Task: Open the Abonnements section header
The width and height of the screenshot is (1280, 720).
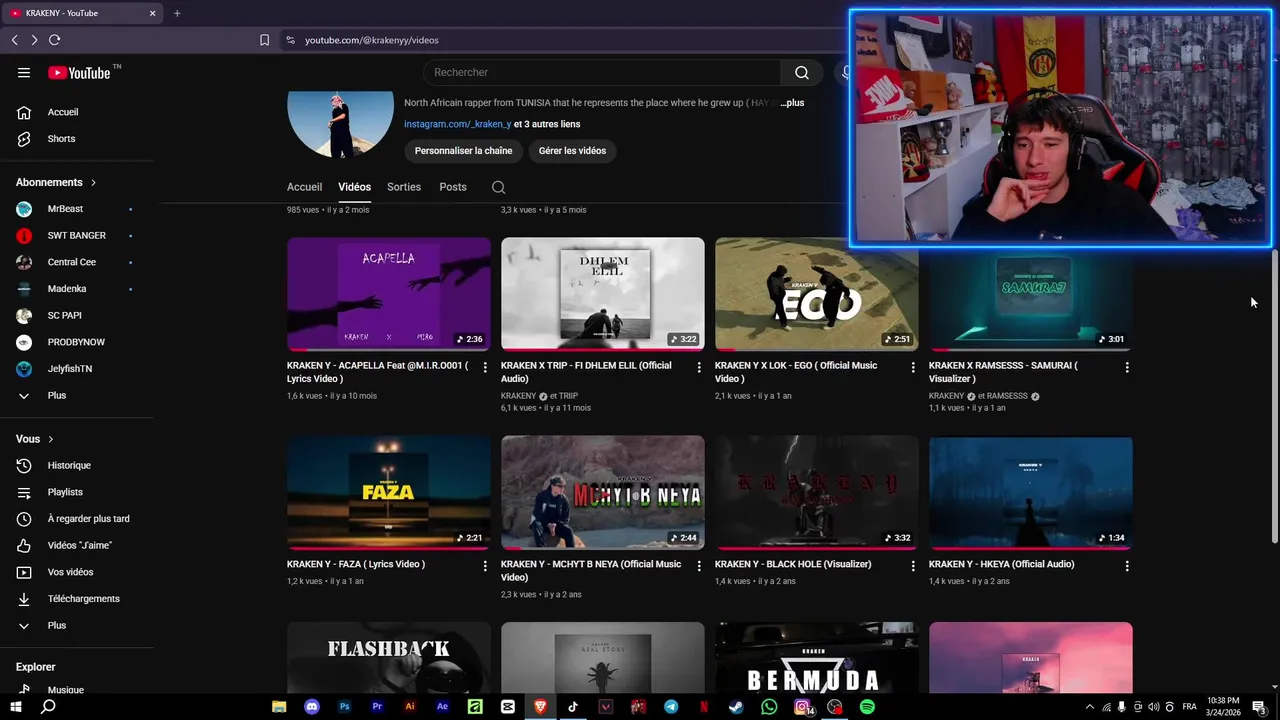Action: (x=56, y=182)
